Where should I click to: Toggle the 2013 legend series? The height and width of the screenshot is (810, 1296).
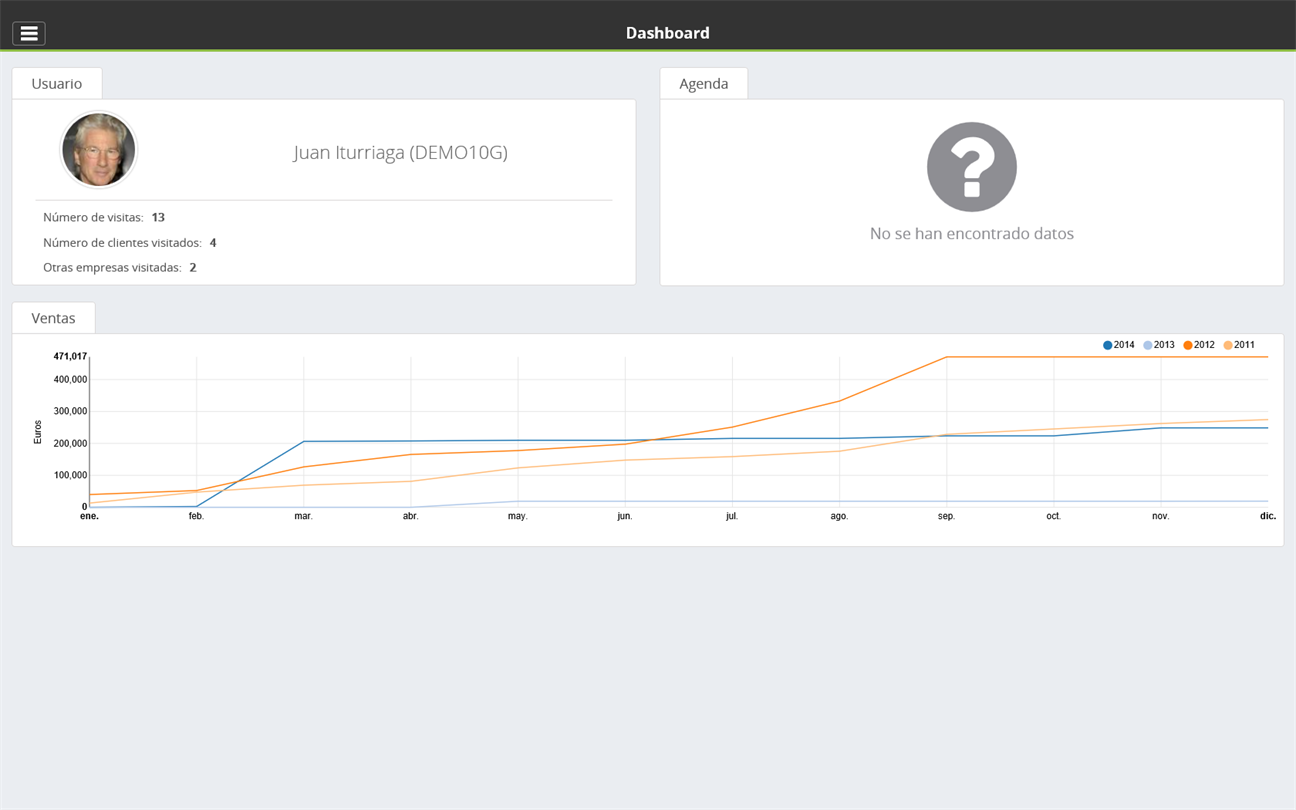(1159, 345)
